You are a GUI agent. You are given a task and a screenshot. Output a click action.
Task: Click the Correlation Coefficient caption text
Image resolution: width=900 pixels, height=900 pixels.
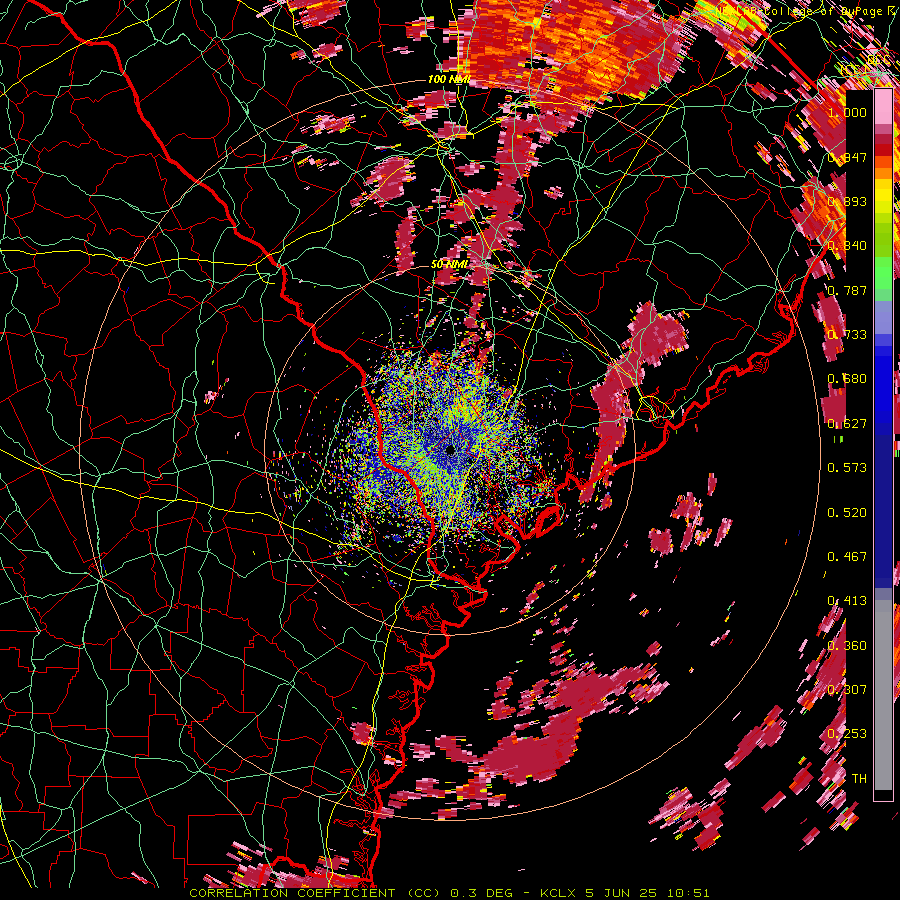pos(449,893)
